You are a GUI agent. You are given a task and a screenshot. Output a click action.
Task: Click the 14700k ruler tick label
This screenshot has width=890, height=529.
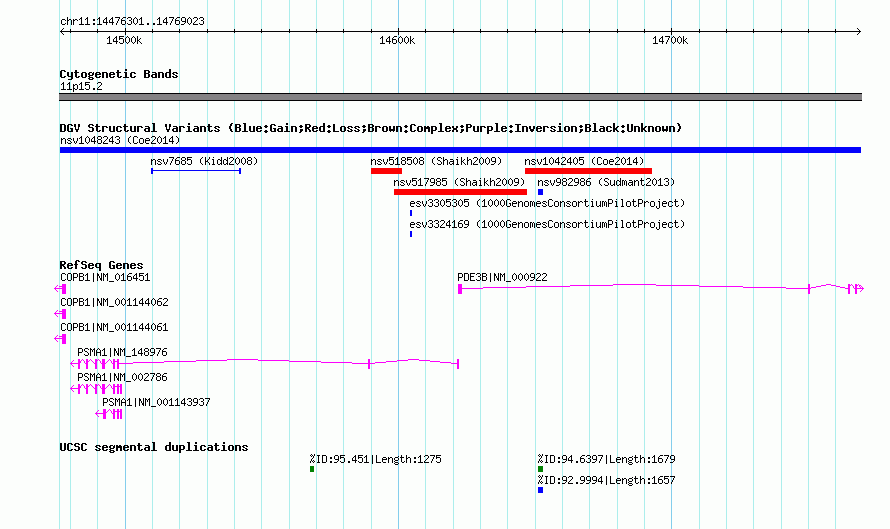point(670,40)
